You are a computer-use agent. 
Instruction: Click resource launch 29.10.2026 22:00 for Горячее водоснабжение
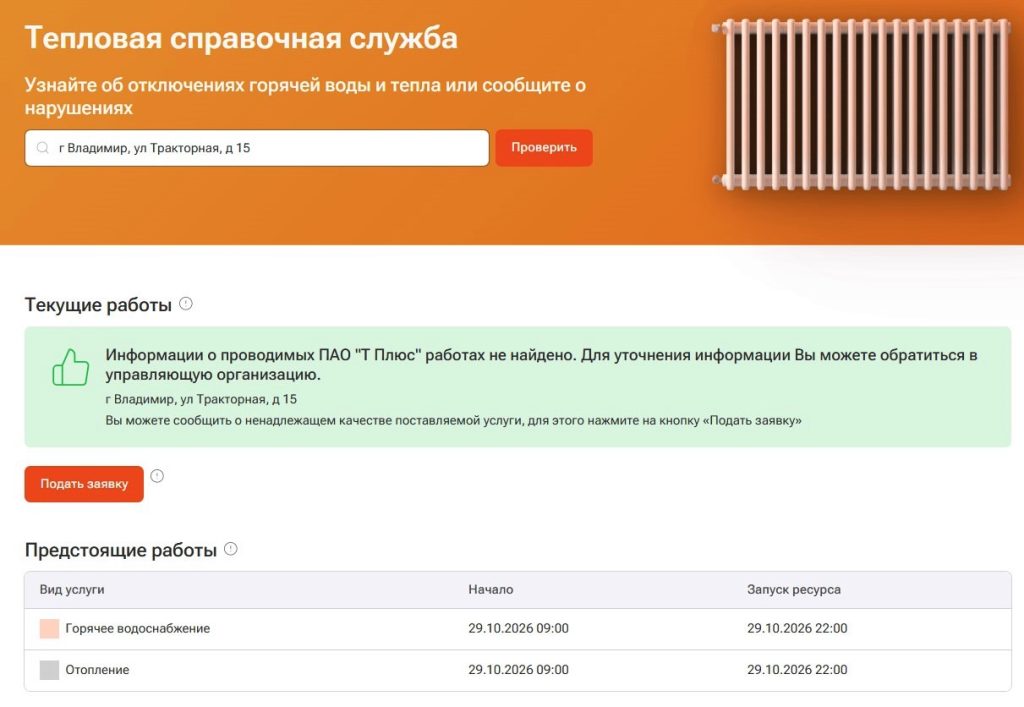pyautogui.click(x=797, y=629)
